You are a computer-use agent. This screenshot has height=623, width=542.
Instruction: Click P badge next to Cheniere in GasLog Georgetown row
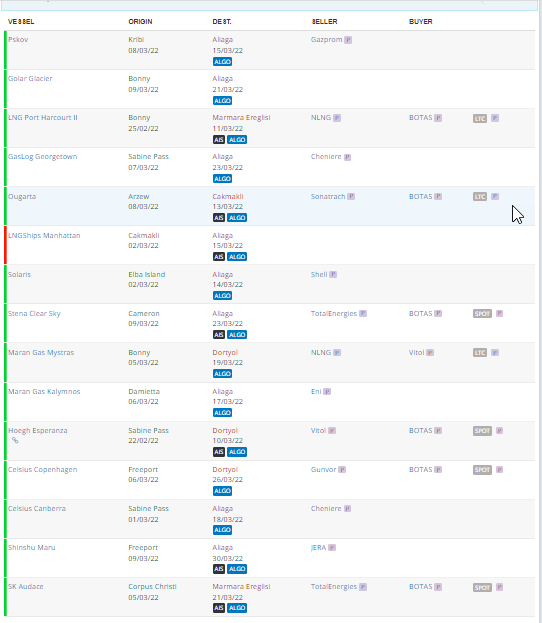pos(347,157)
